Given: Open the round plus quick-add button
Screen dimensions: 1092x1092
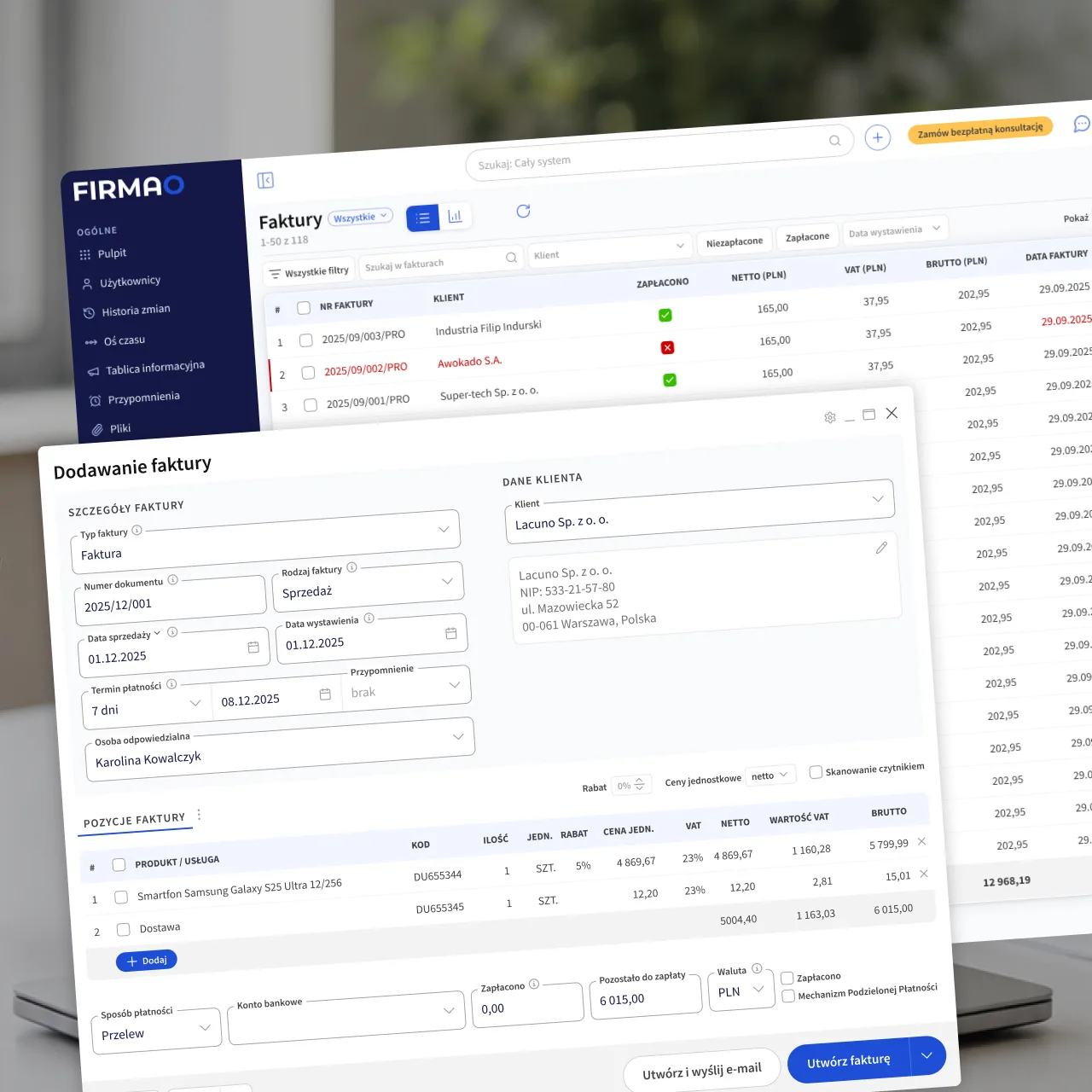Looking at the screenshot, I should (878, 137).
